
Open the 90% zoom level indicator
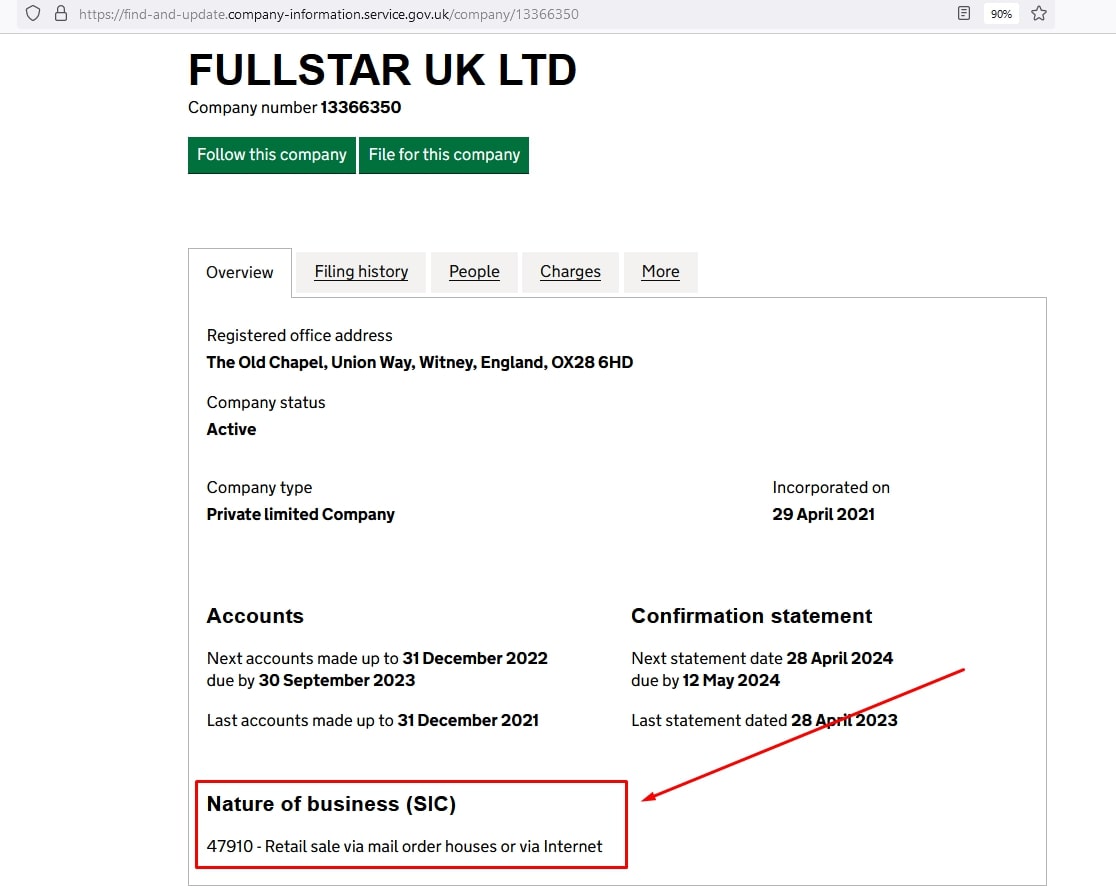(1001, 14)
